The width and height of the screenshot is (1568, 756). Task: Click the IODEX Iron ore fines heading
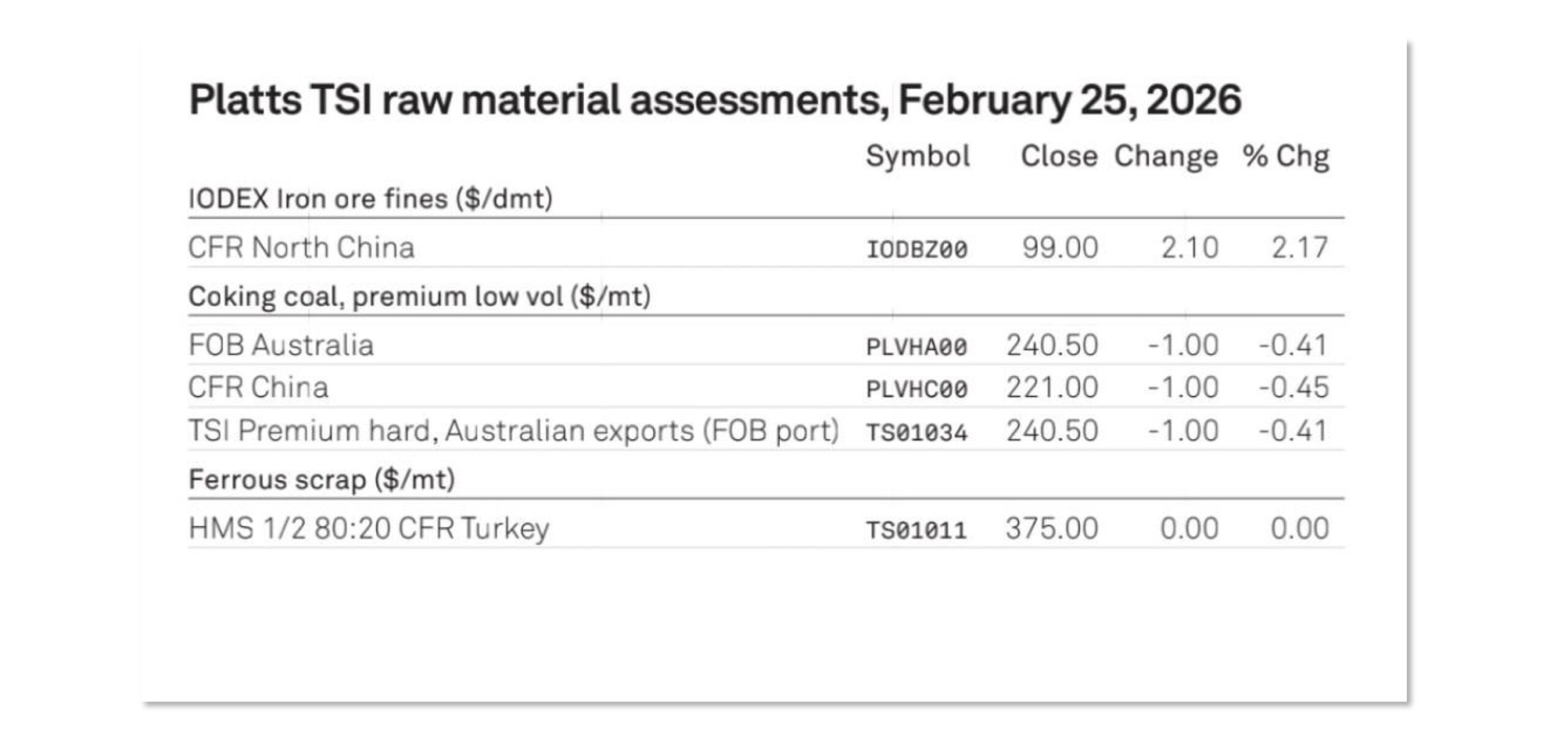(x=370, y=199)
